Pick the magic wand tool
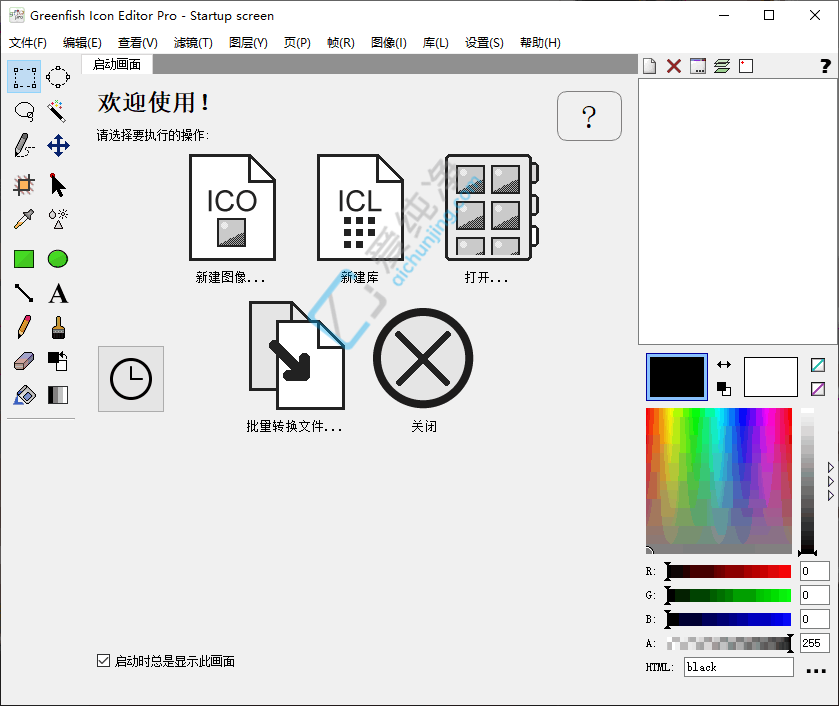 [58, 111]
